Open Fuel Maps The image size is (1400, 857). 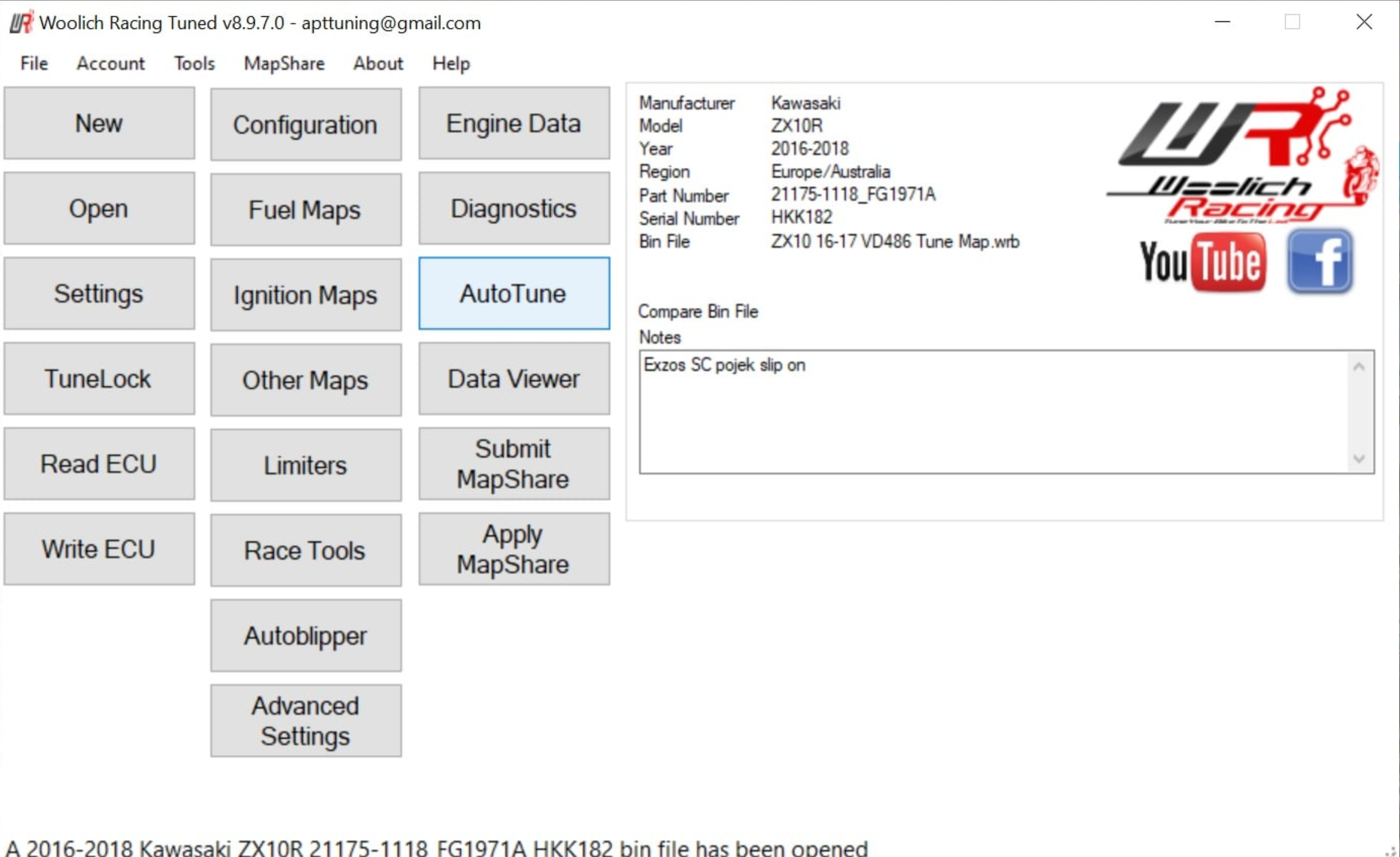pyautogui.click(x=306, y=210)
